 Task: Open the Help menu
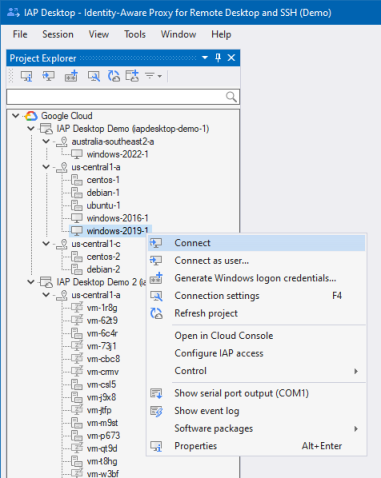[221, 34]
